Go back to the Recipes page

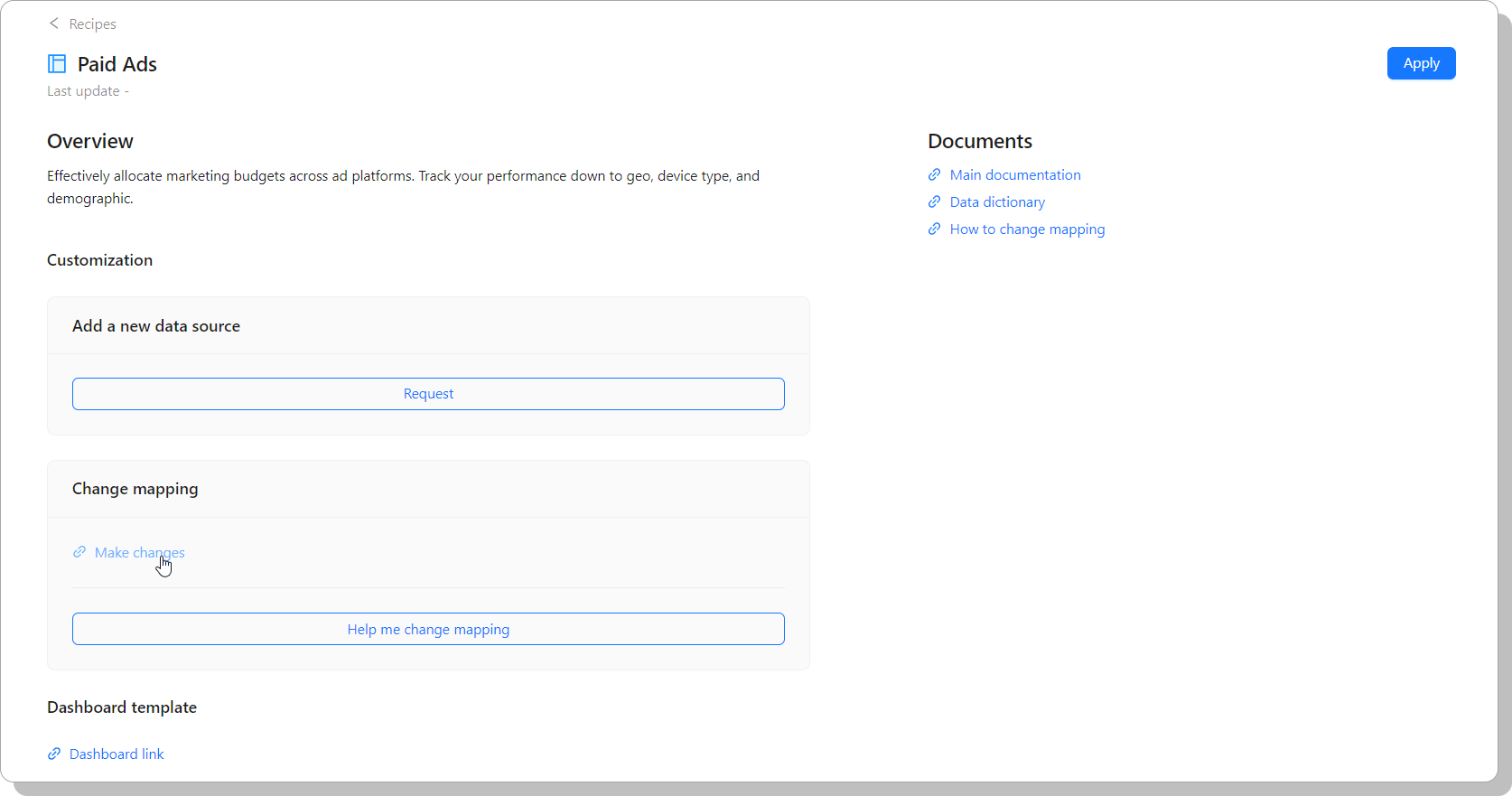(92, 24)
